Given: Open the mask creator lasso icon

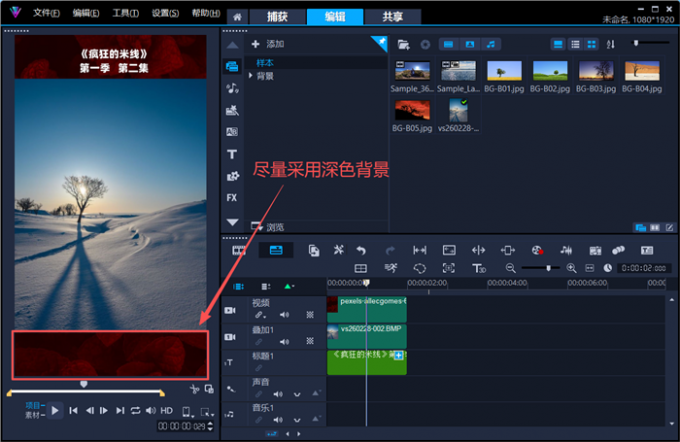Looking at the screenshot, I should [x=419, y=268].
